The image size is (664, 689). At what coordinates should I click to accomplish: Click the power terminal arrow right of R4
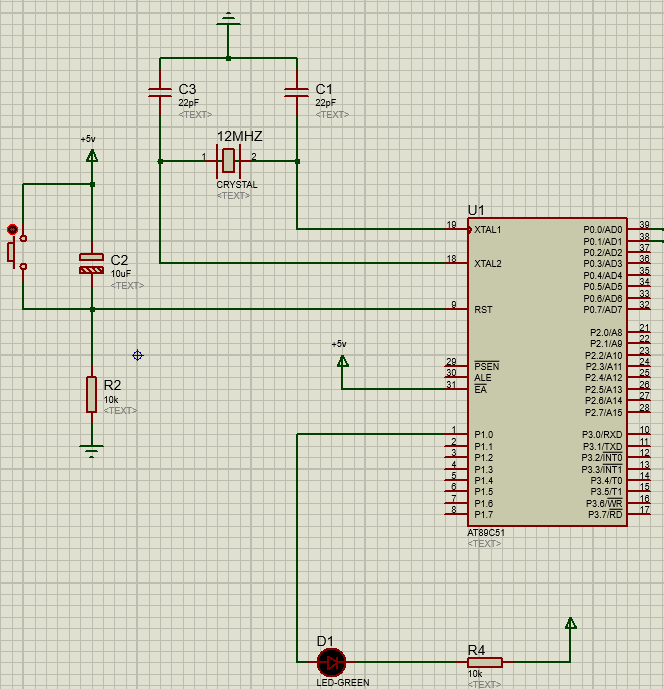click(x=570, y=624)
